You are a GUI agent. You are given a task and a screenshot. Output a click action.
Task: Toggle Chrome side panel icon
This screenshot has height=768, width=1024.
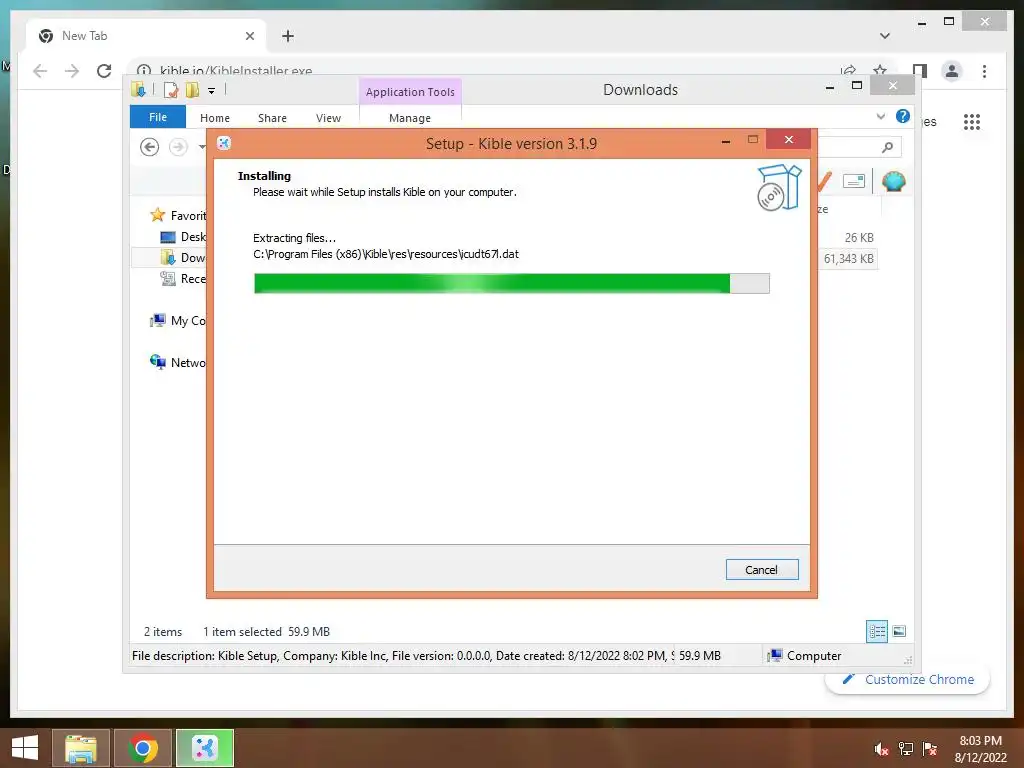[x=920, y=71]
